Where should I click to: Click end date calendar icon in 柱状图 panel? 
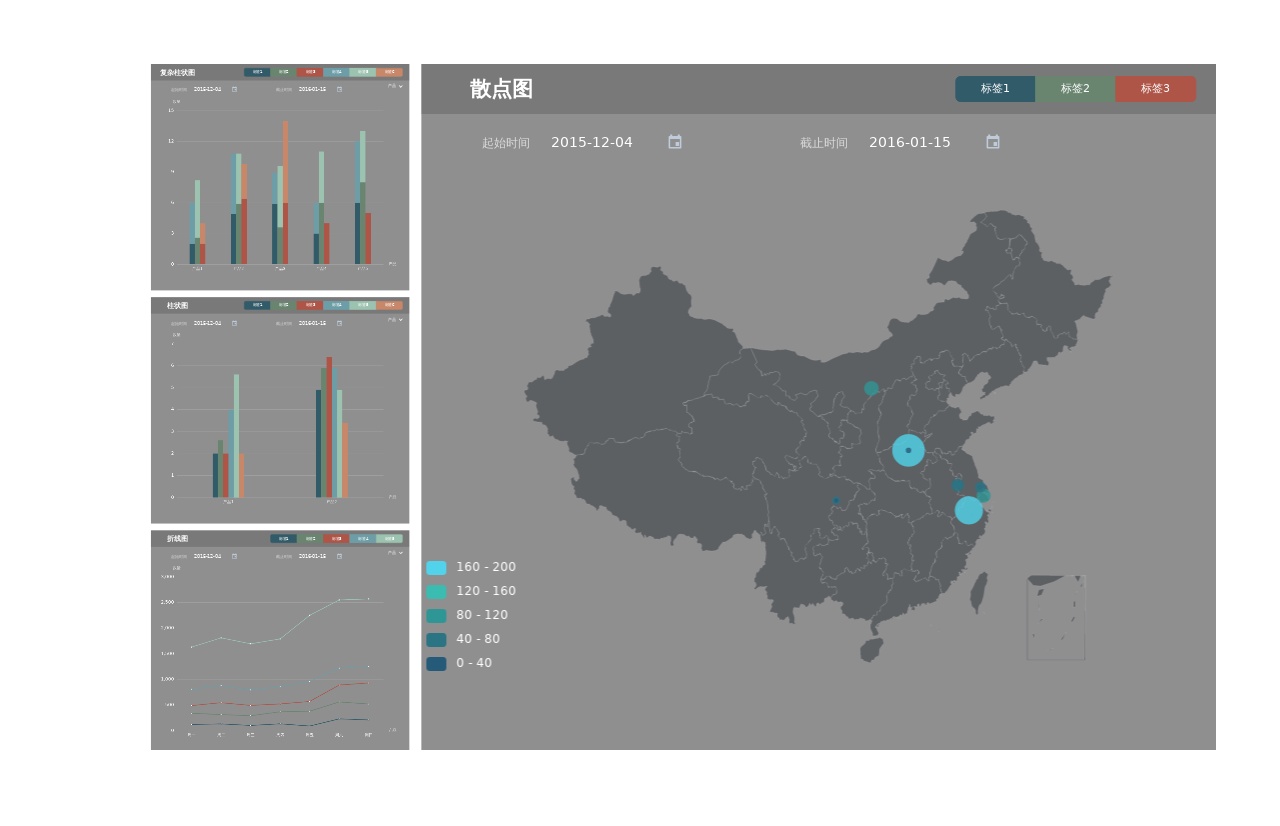pyautogui.click(x=339, y=323)
